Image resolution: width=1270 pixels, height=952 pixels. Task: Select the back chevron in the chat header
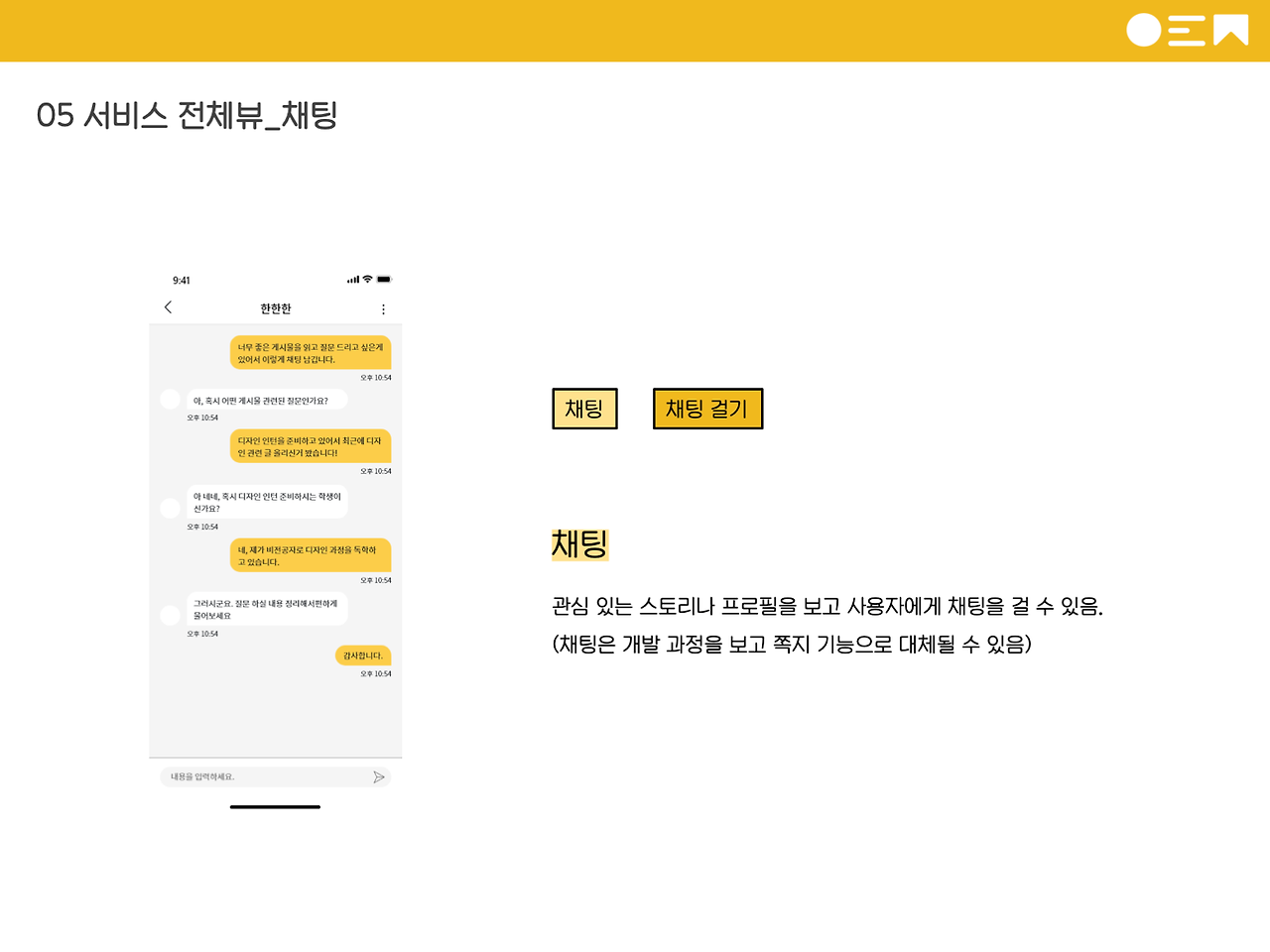(168, 307)
